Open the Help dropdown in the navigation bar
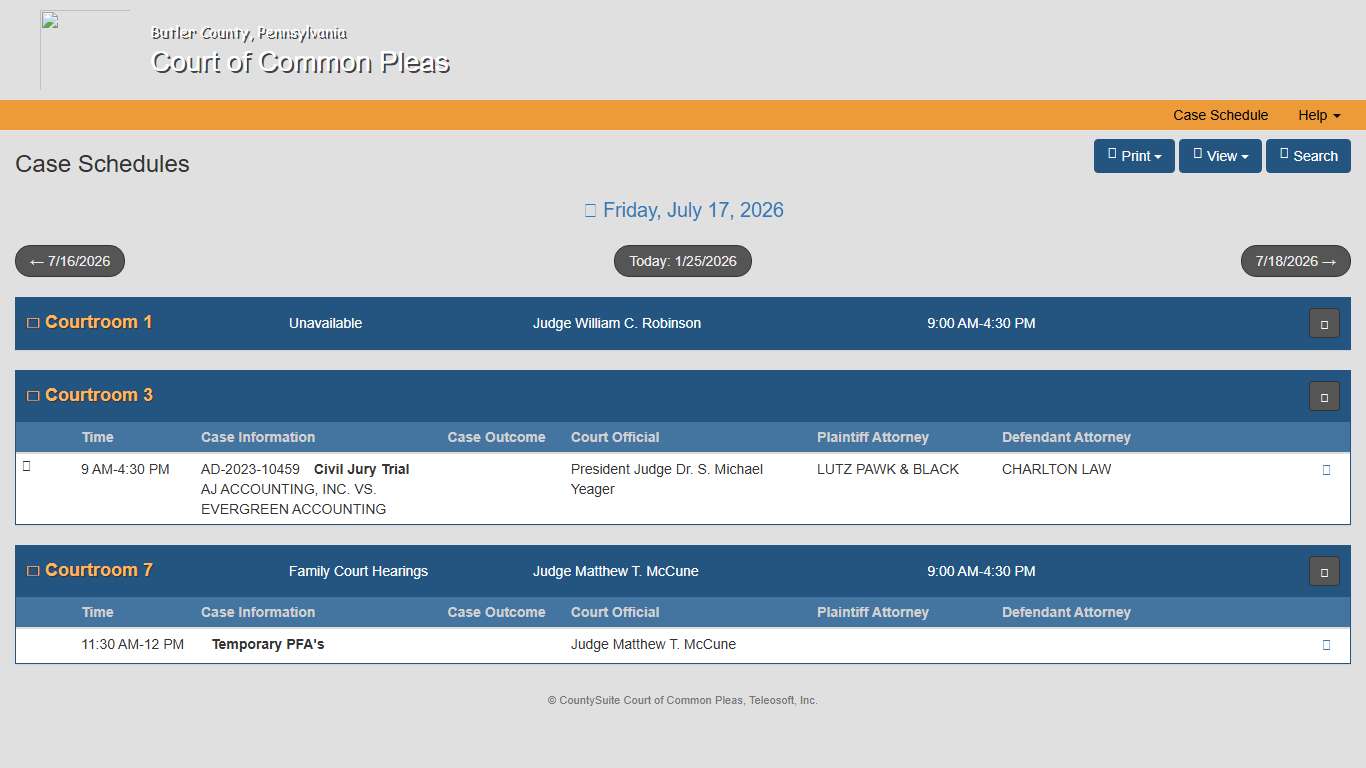 click(x=1318, y=115)
